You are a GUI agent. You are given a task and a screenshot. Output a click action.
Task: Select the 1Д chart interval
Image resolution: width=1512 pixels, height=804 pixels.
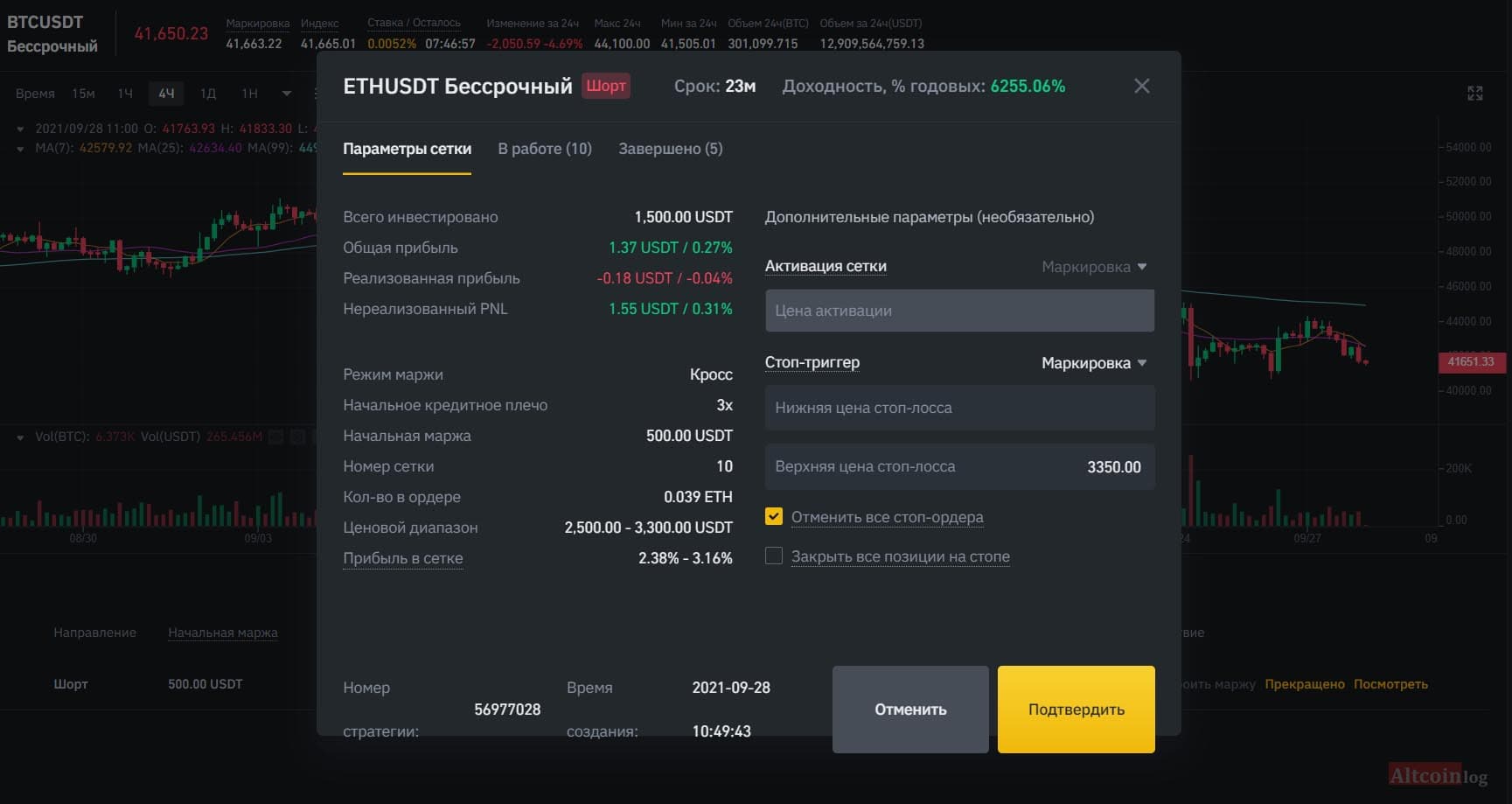[208, 94]
